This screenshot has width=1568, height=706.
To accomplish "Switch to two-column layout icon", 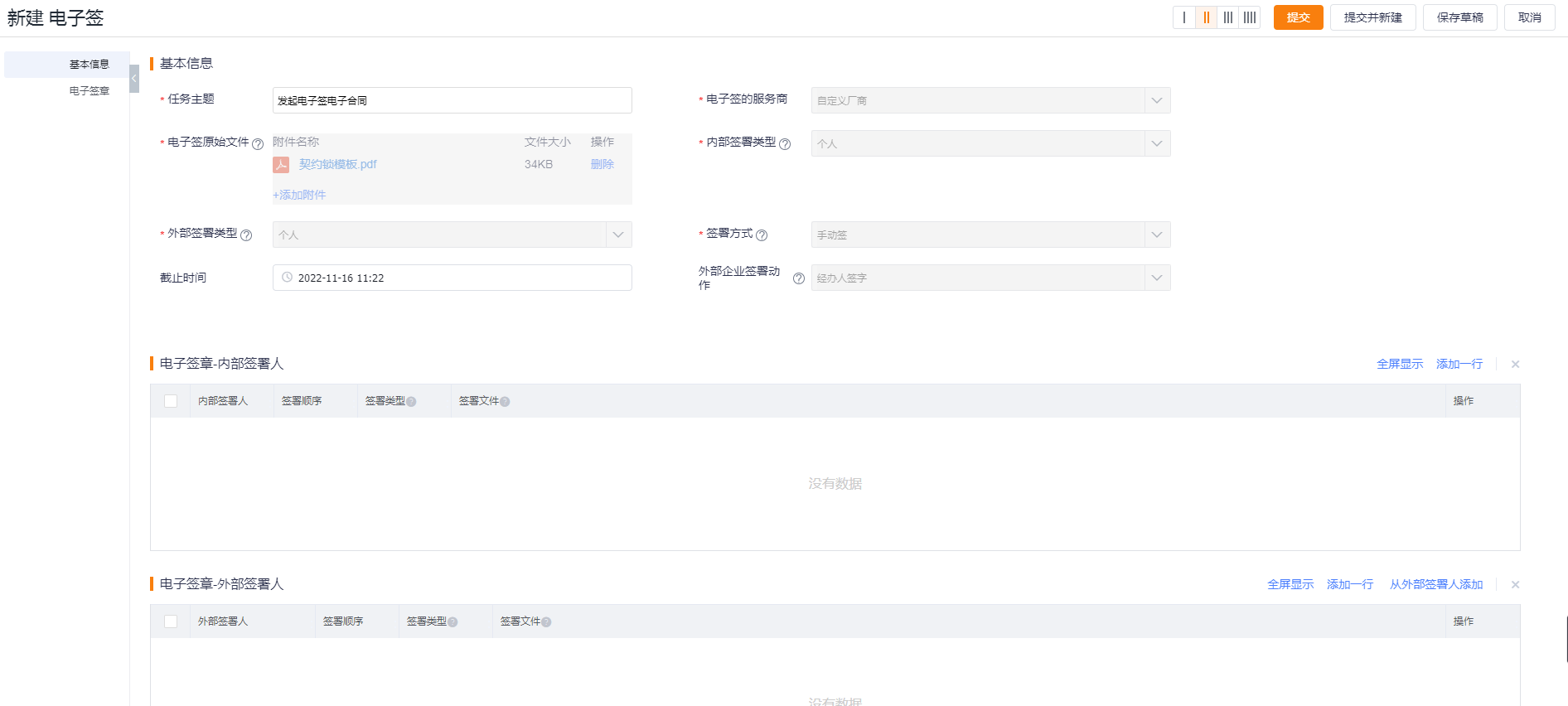I will coord(1206,17).
